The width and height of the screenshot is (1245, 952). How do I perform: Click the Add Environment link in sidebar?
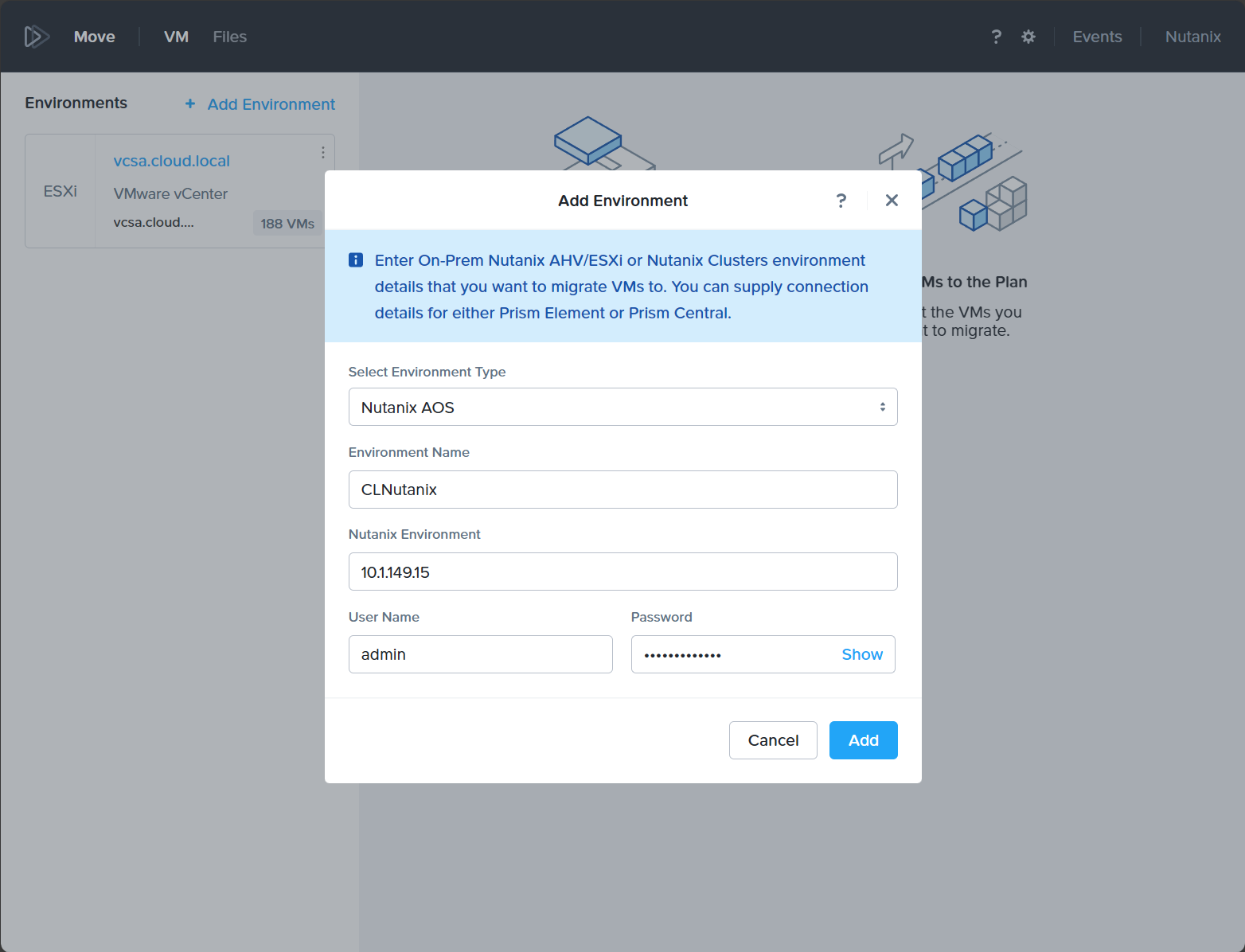coord(271,104)
